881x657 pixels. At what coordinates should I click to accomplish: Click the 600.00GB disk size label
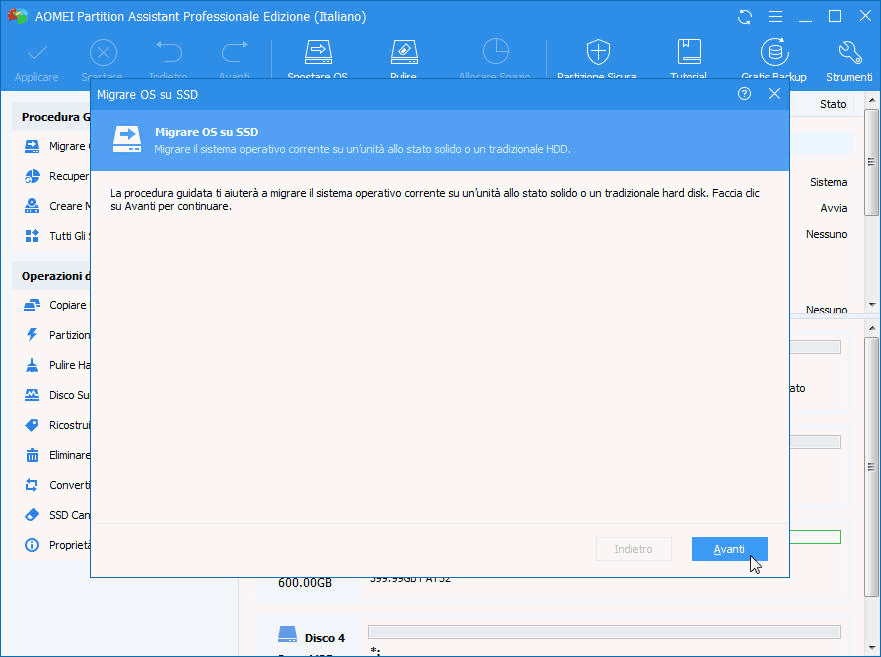(x=305, y=583)
